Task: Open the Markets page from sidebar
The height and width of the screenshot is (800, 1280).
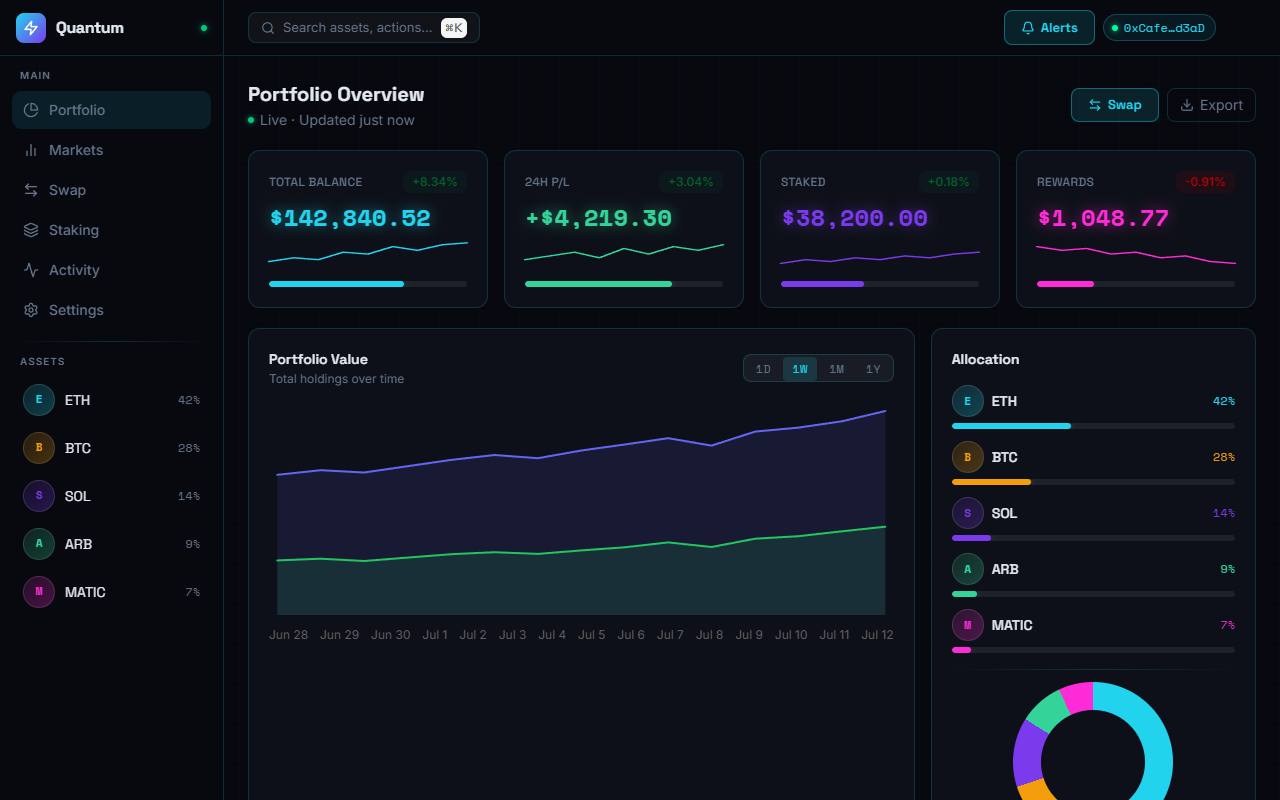Action: click(x=112, y=150)
